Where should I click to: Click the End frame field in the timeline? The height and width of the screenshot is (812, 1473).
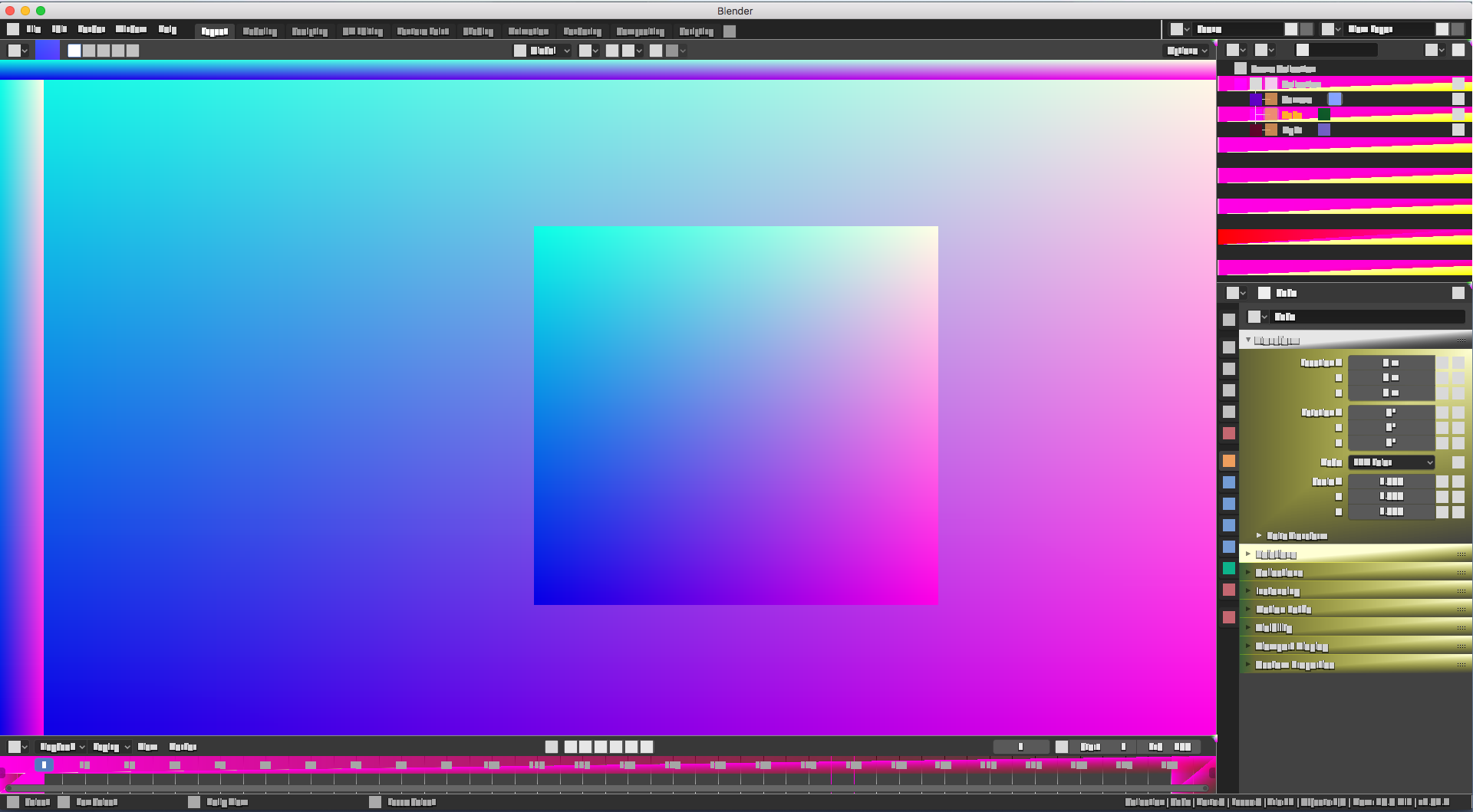tap(1171, 747)
